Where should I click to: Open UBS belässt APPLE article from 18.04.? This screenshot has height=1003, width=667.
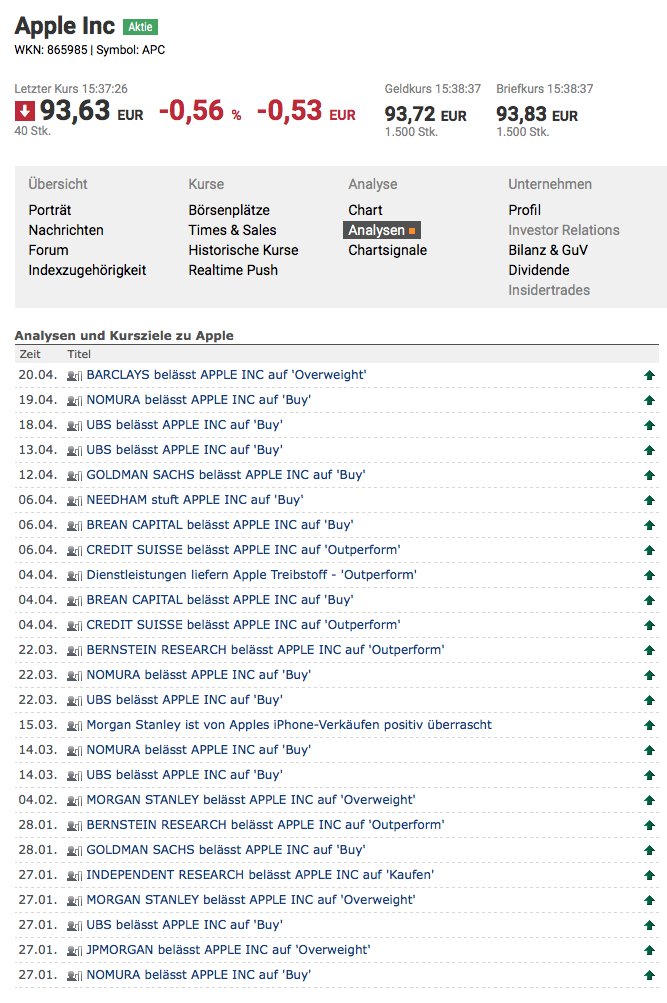(x=185, y=425)
